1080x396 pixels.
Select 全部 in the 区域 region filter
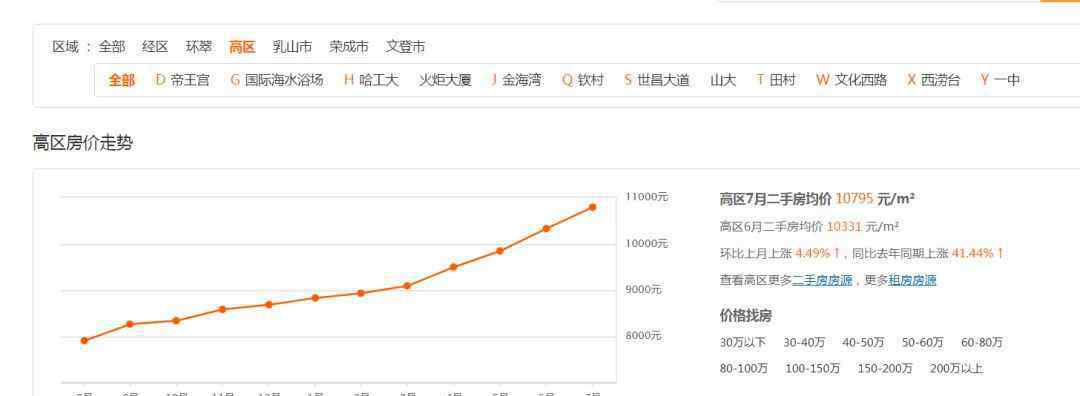coord(112,47)
